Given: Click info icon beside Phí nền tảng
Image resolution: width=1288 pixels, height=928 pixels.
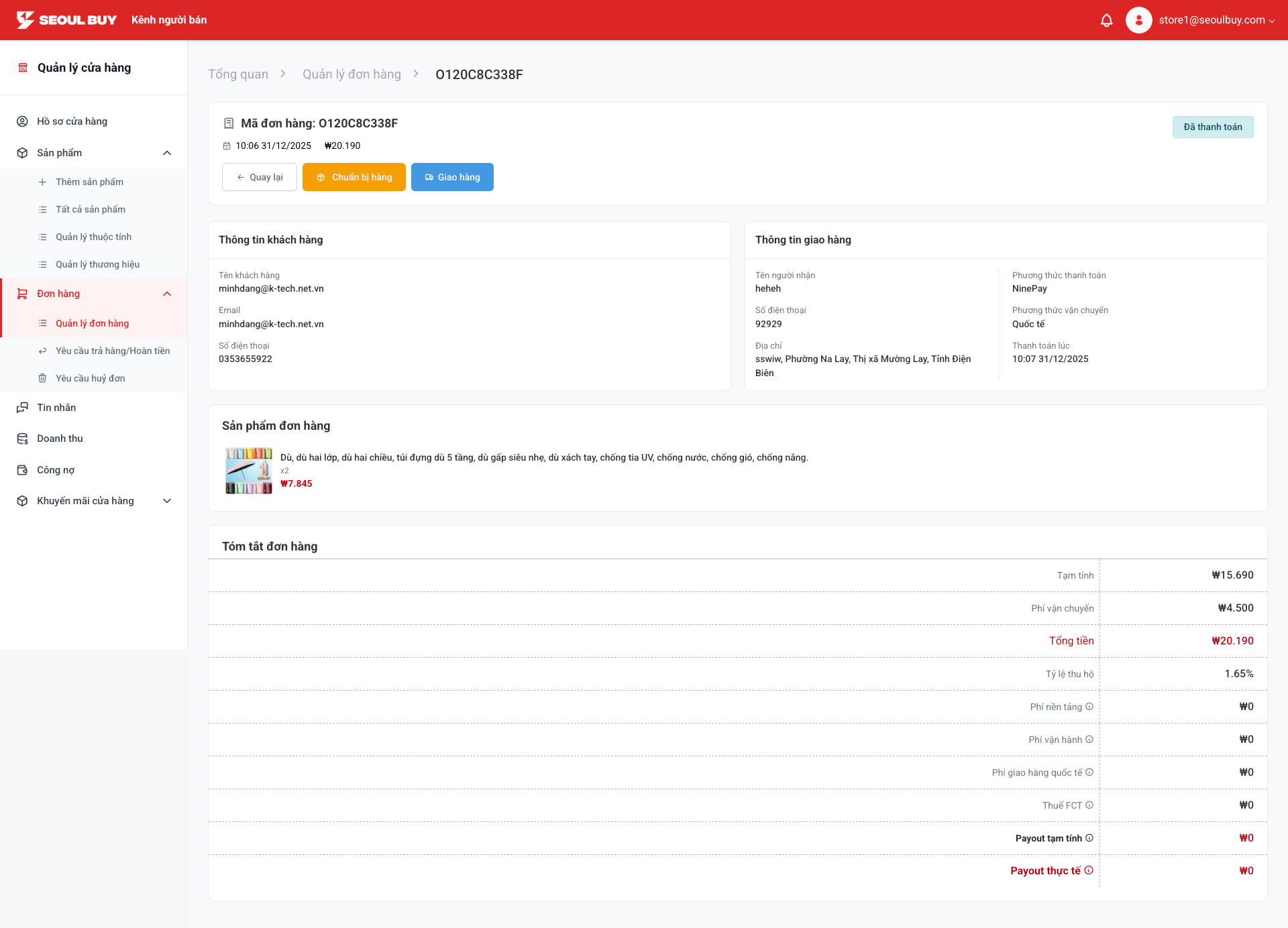Looking at the screenshot, I should (1089, 706).
